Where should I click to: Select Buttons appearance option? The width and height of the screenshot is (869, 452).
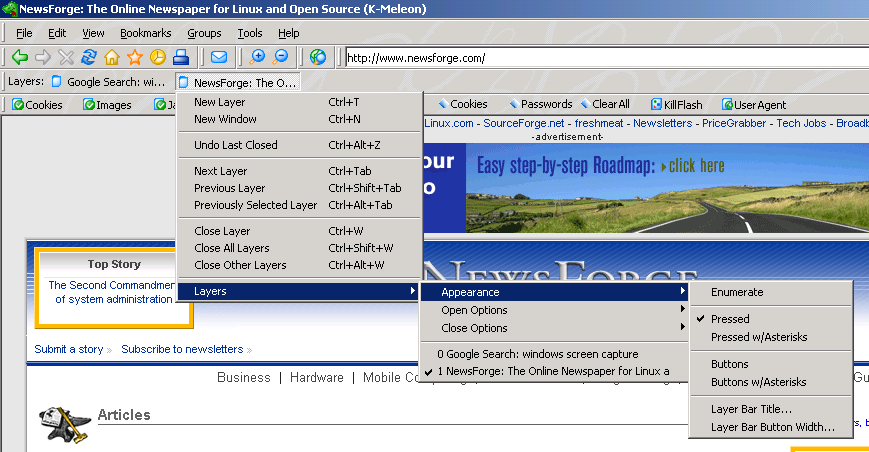[x=771, y=364]
